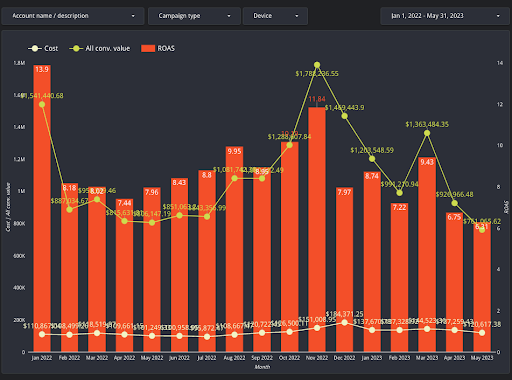Click the Account name dropdown arrow icon
The width and height of the screenshot is (512, 380).
click(133, 16)
